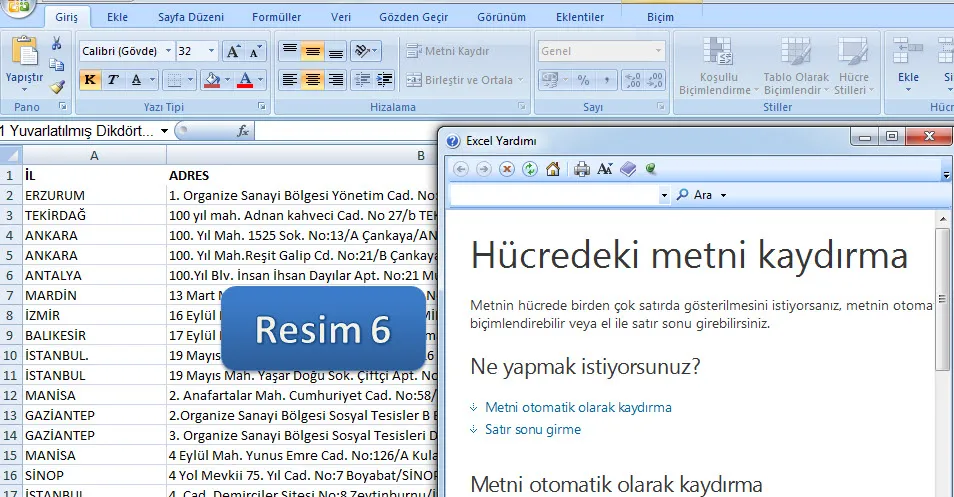Screen dimensions: 954x497
Task: Toggle bold (K) formatting
Action: point(90,80)
